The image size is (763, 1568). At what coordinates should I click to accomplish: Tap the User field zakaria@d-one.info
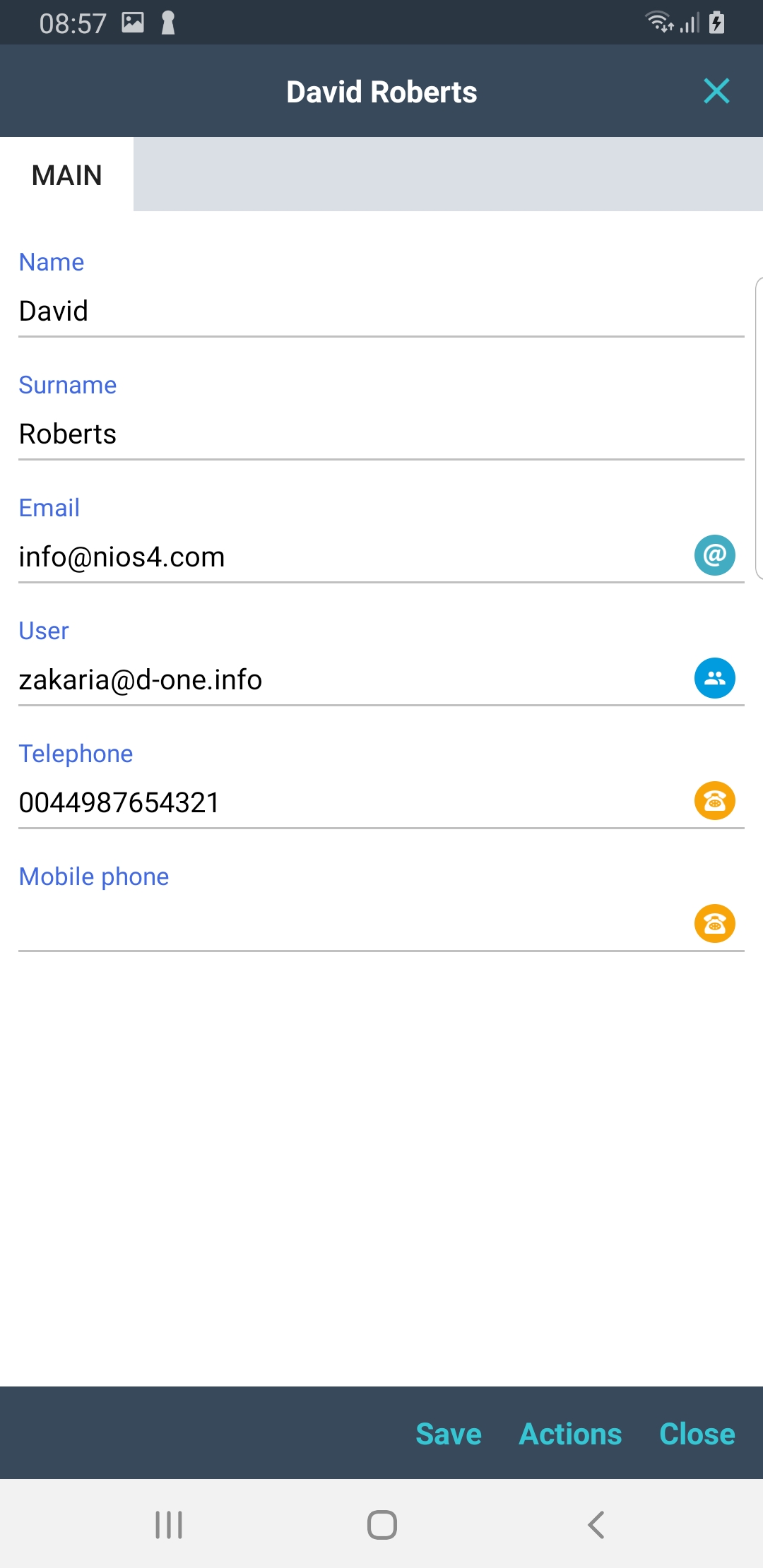[x=339, y=680]
